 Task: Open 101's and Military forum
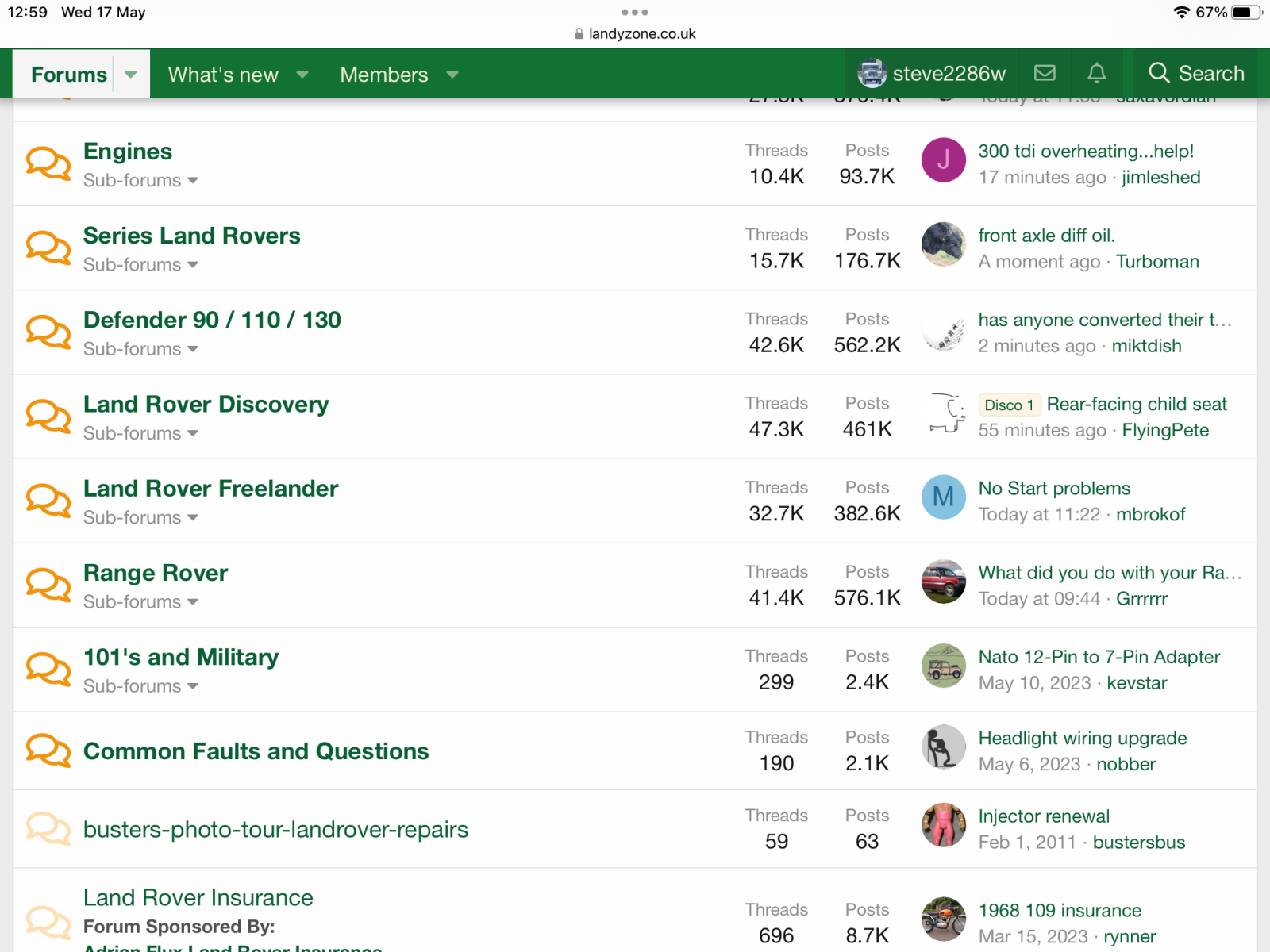pos(181,657)
